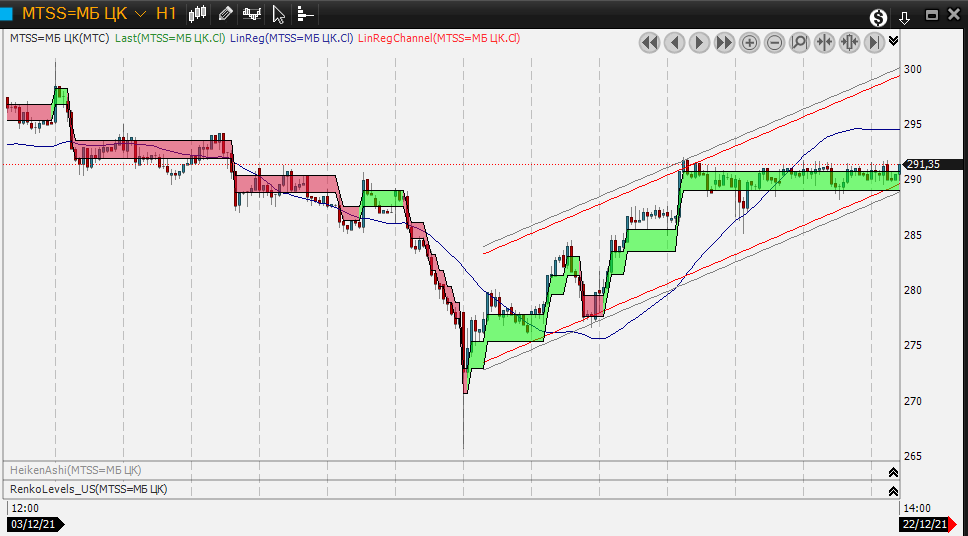The height and width of the screenshot is (536, 968).
Task: Click the 291.35 current price marker
Action: 927,164
